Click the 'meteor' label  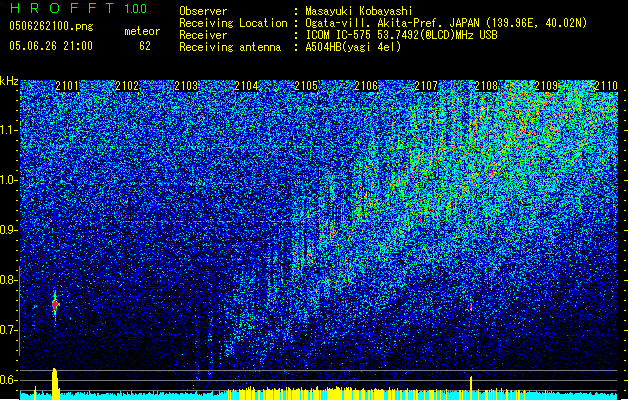pos(142,31)
